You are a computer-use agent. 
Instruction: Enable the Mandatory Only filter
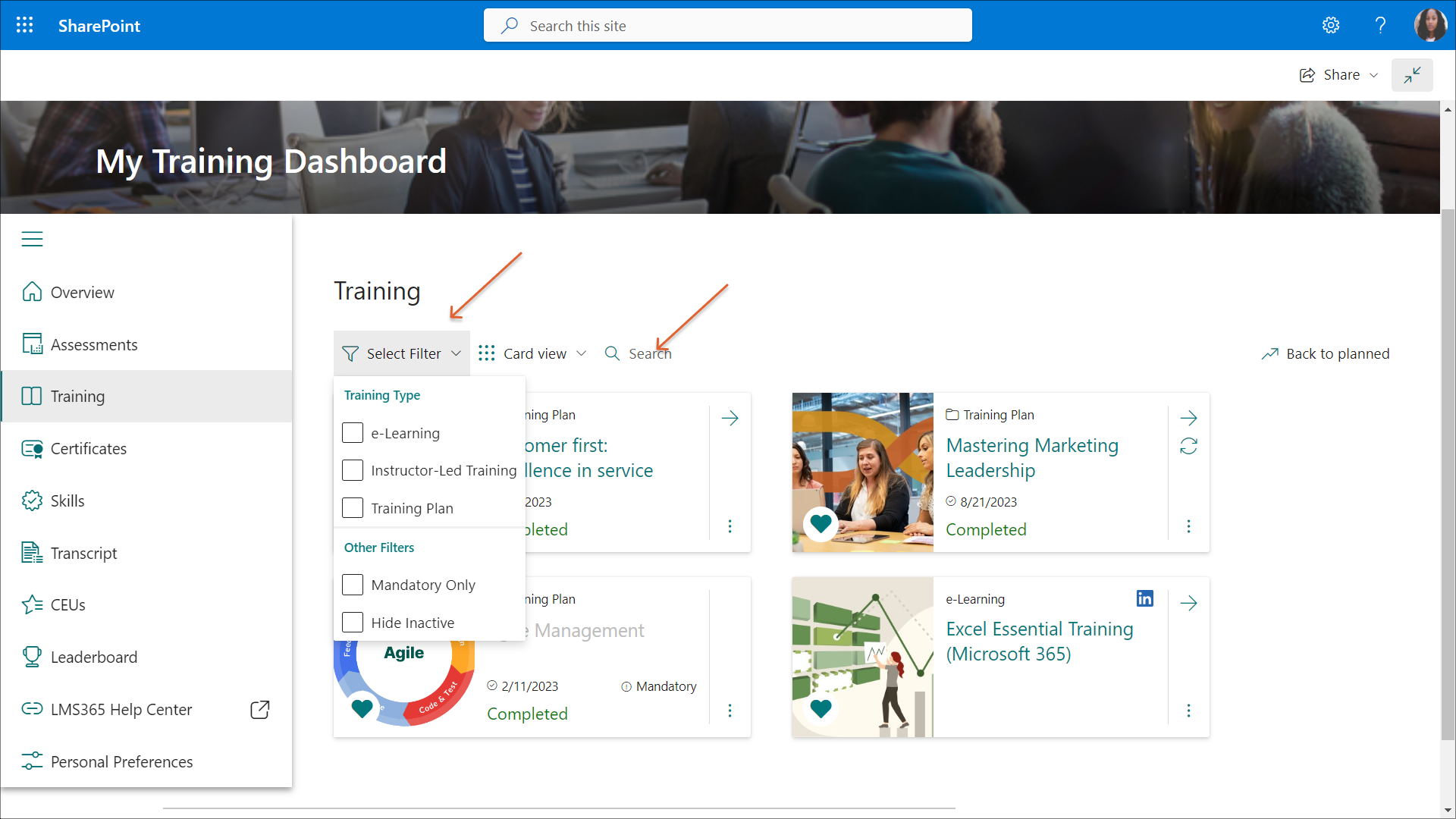[353, 585]
